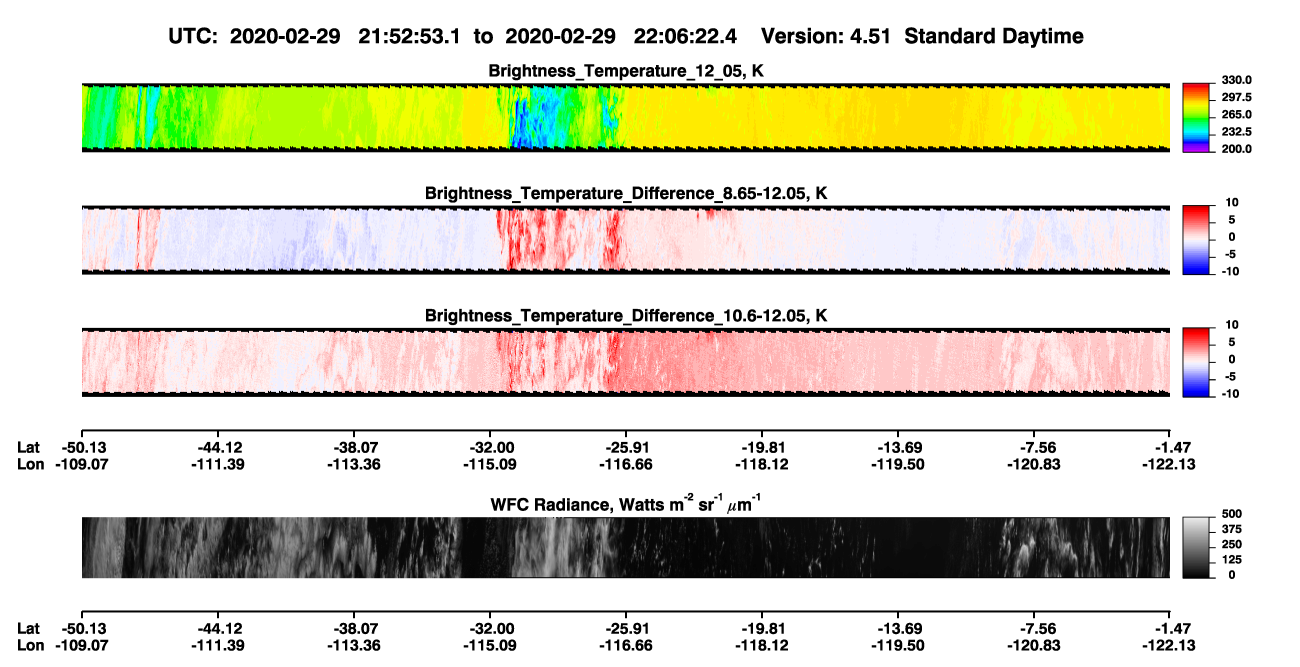This screenshot has height=667, width=1300.
Task: Click the UTC start time 21:52:53.1
Action: [408, 36]
